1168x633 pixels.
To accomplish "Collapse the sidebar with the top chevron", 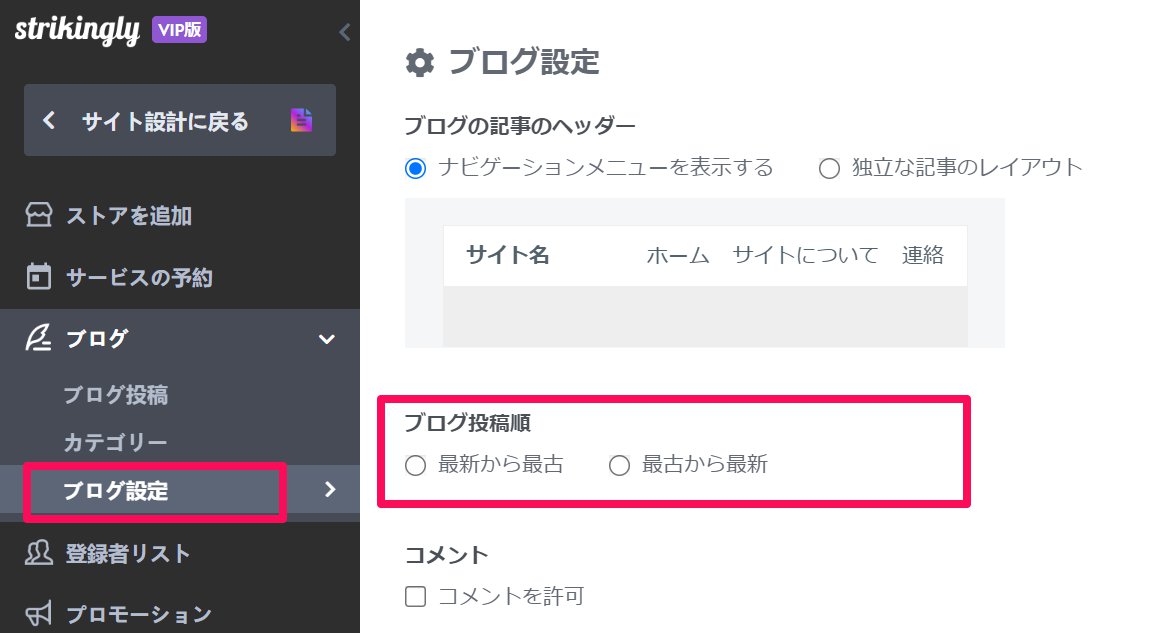I will click(x=344, y=32).
